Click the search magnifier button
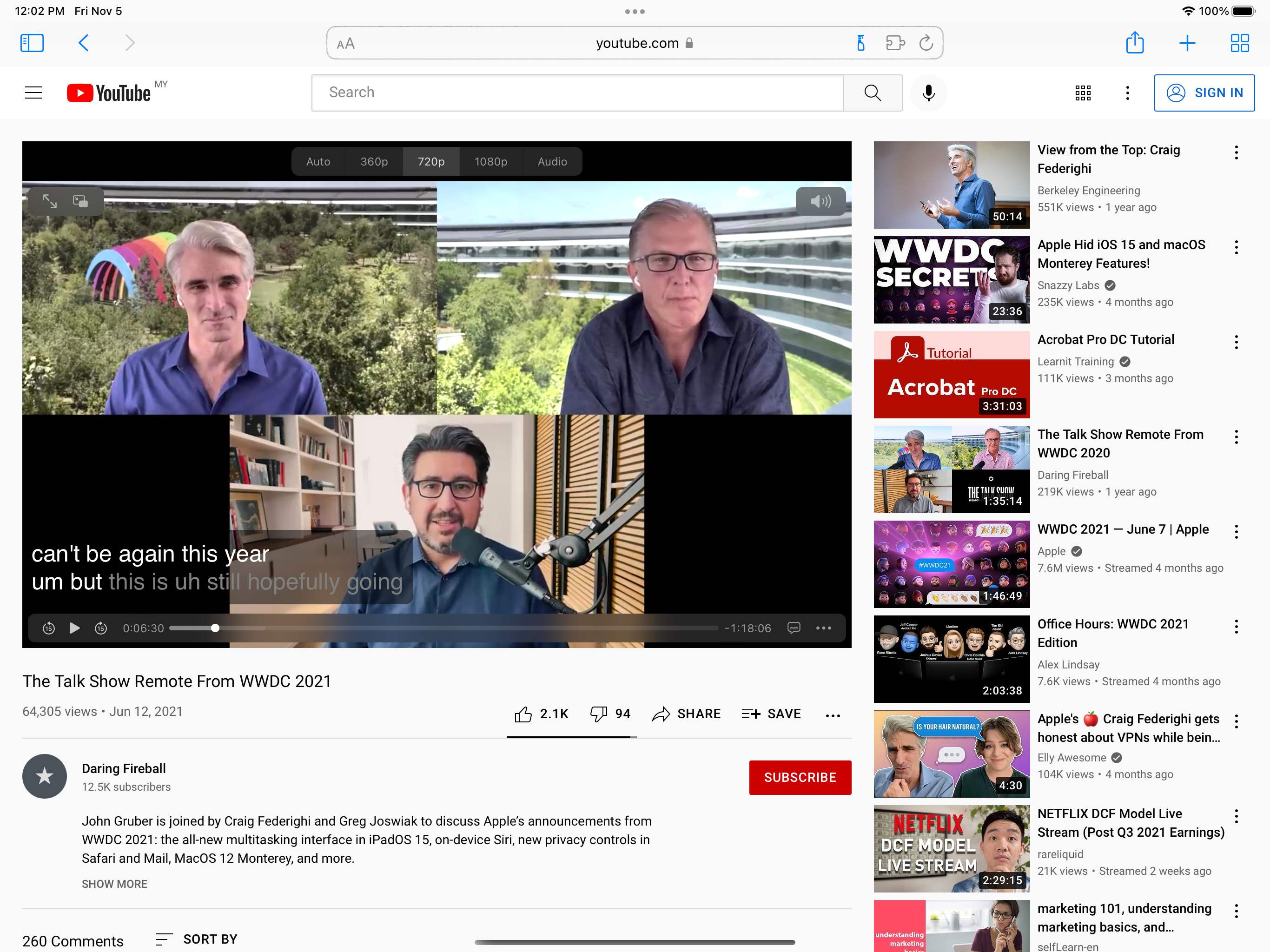 click(x=872, y=93)
